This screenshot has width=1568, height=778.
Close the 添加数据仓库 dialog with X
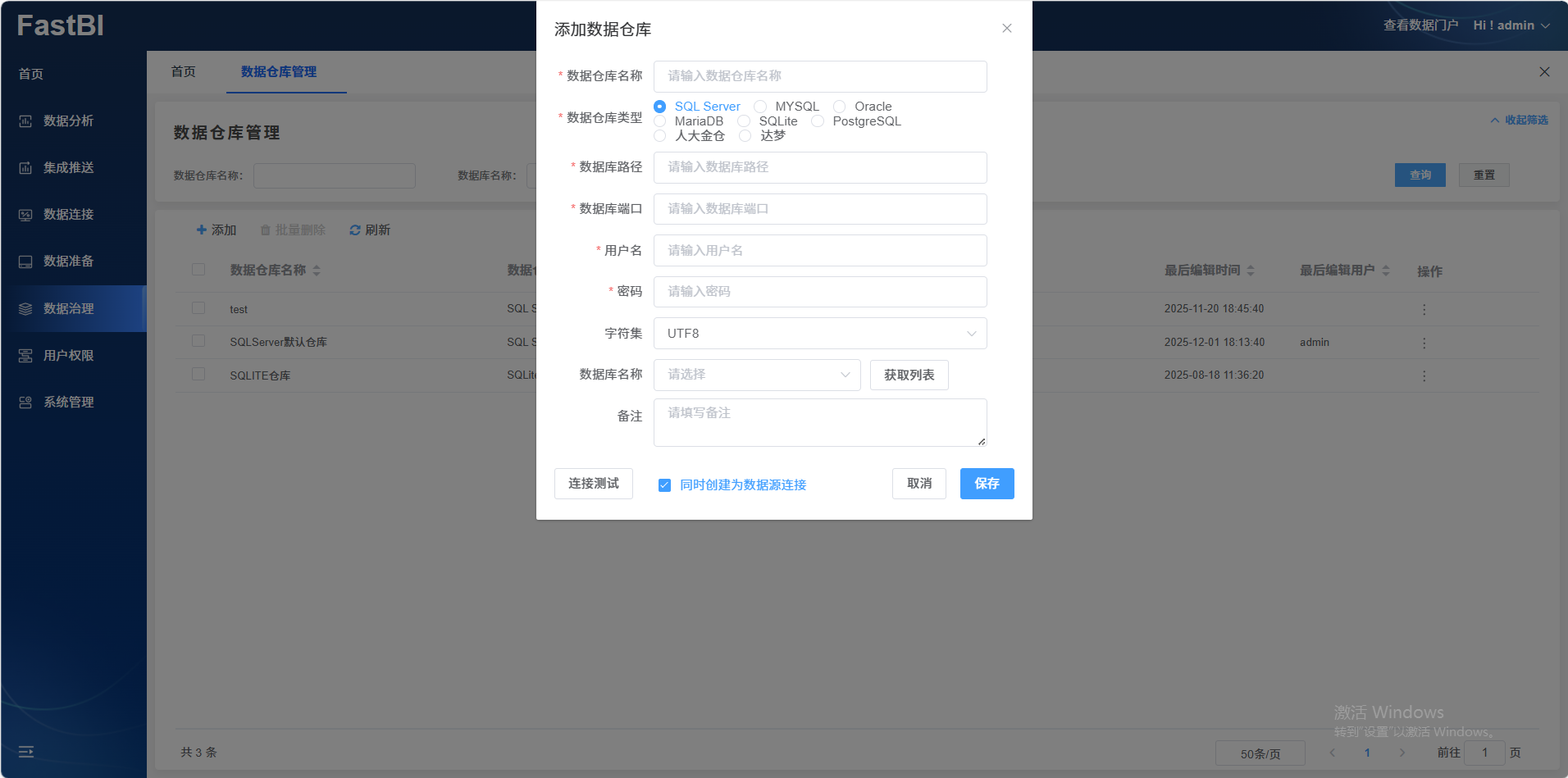[x=1006, y=29]
